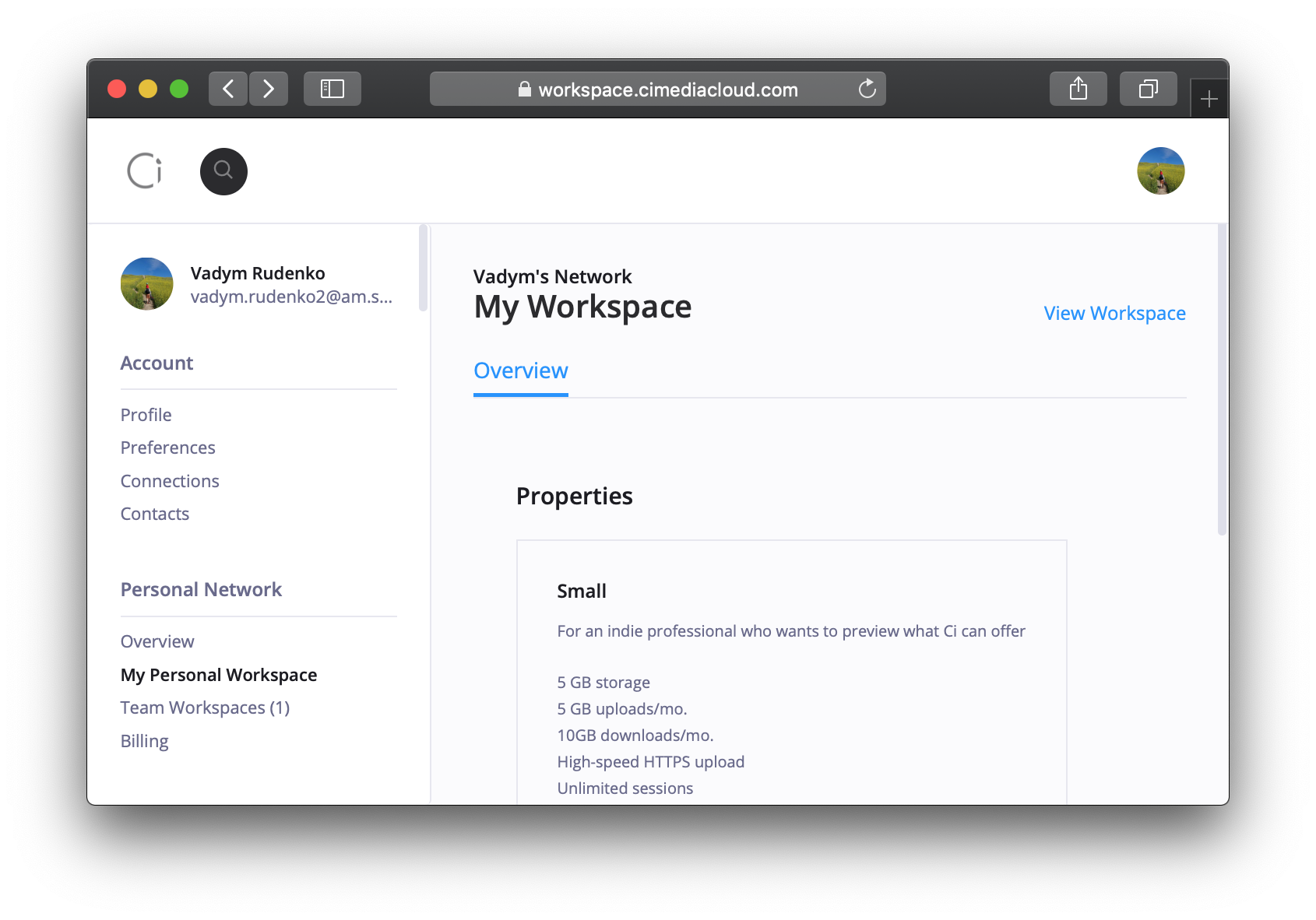This screenshot has width=1316, height=920.
Task: Click the 5 GB storage line
Action: pos(603,683)
